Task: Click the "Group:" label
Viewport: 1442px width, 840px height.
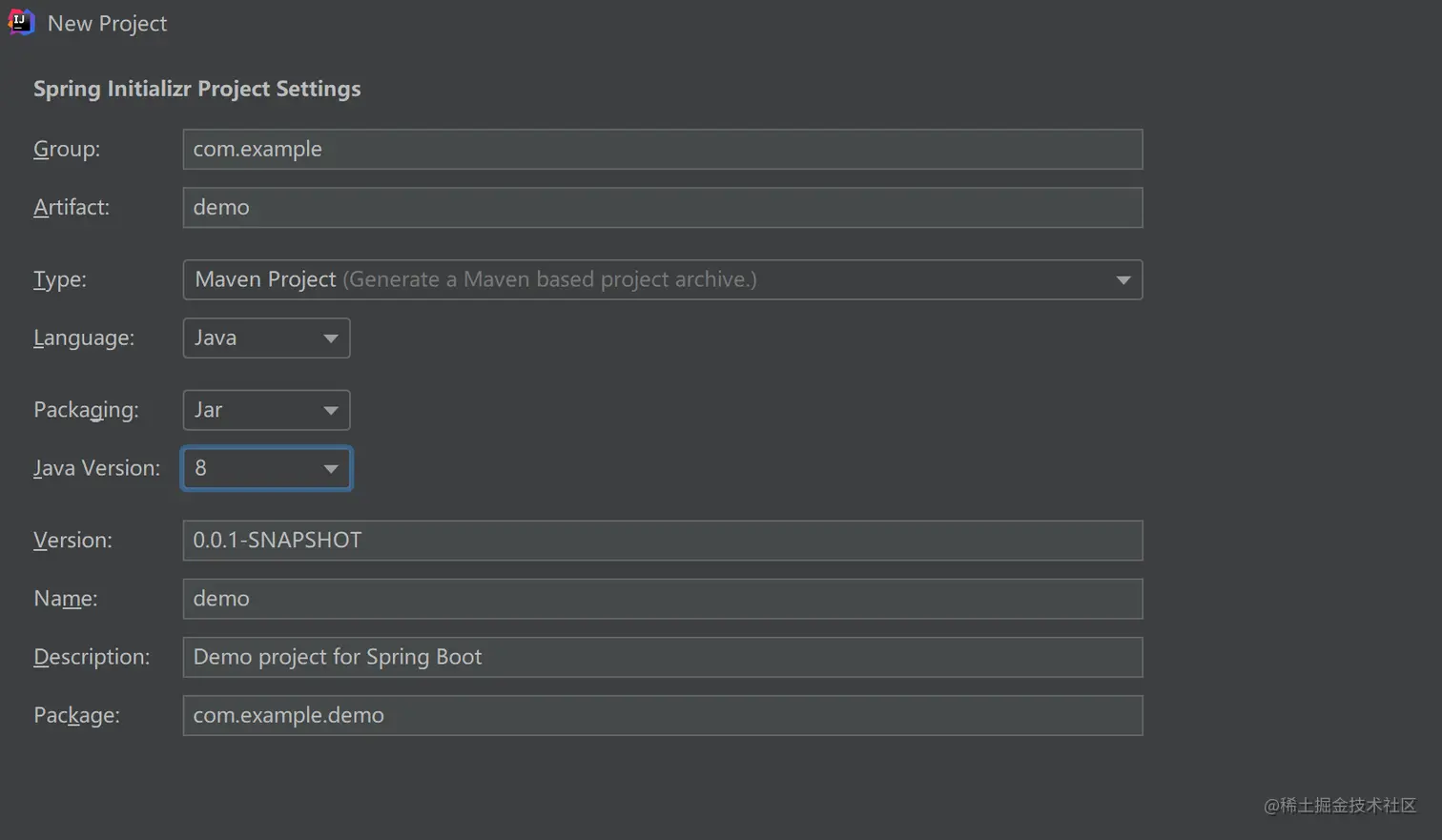Action: pos(67,150)
